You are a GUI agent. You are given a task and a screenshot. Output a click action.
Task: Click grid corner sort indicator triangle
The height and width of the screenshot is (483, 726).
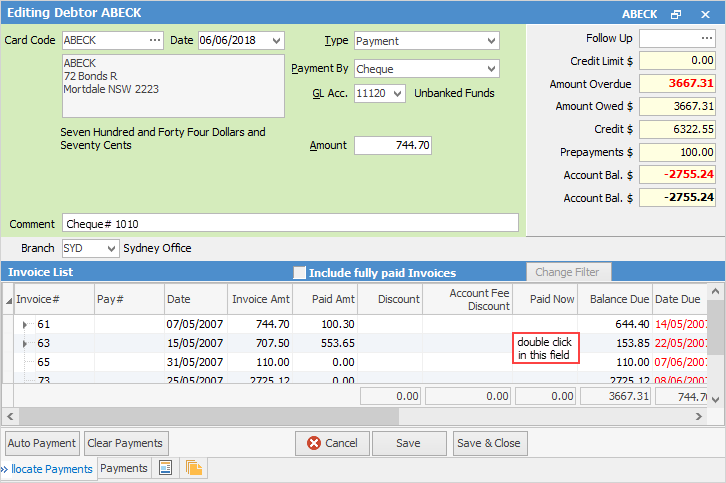9,301
